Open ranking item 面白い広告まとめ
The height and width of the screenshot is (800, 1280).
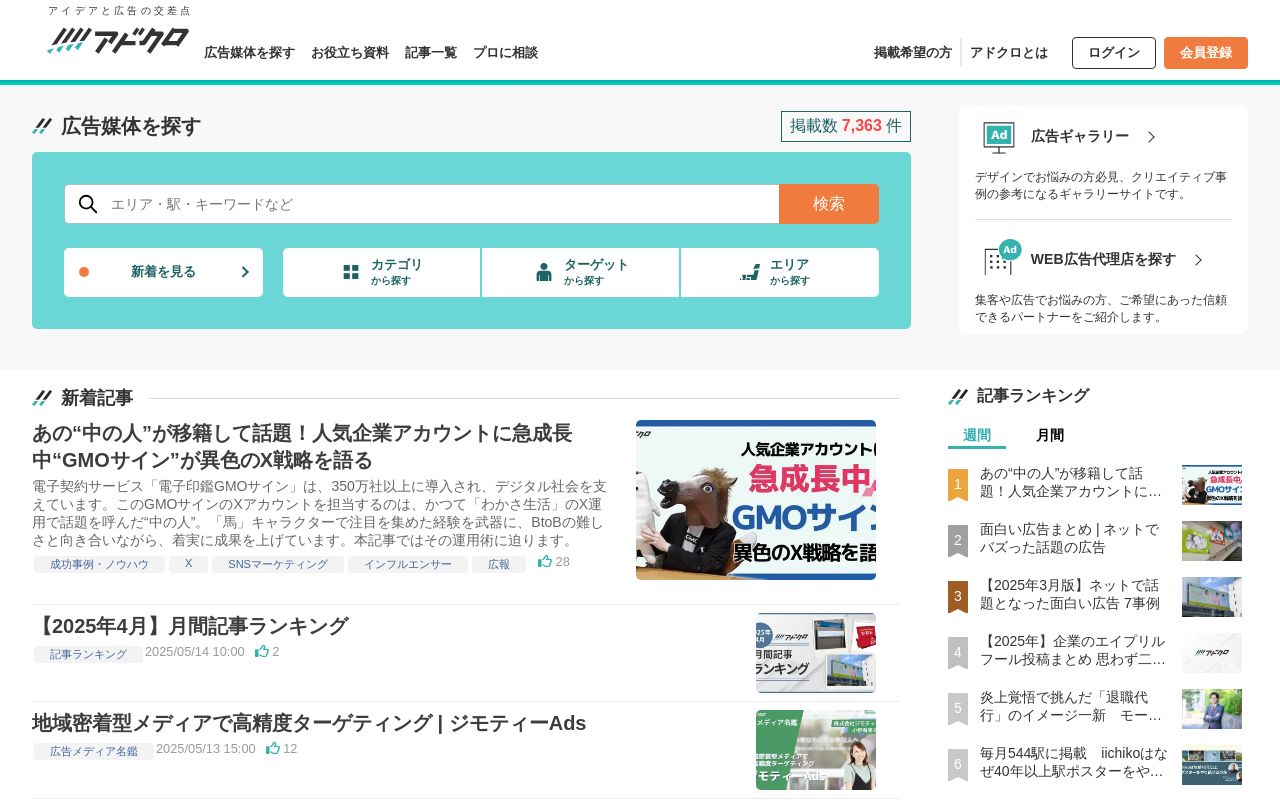tap(1070, 538)
